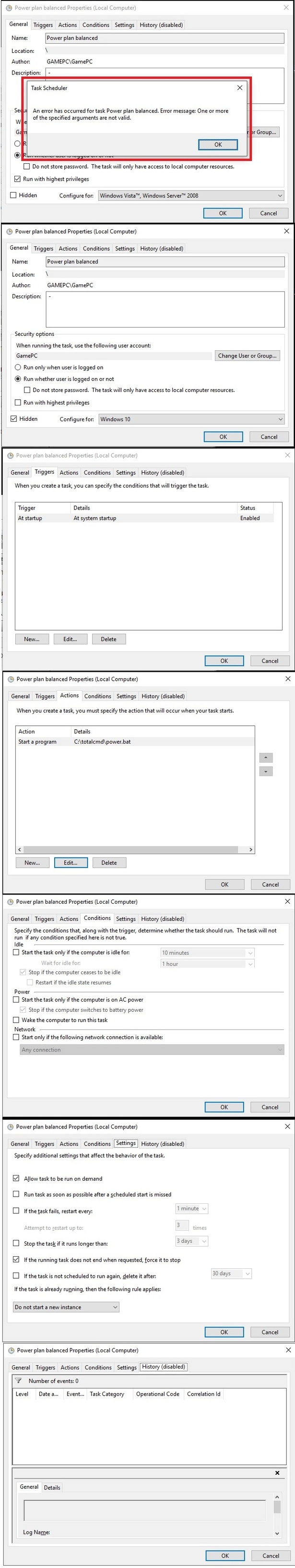The height and width of the screenshot is (1568, 295).
Task: Open the '10 minutes' idle duration dropdown
Action: click(x=207, y=953)
